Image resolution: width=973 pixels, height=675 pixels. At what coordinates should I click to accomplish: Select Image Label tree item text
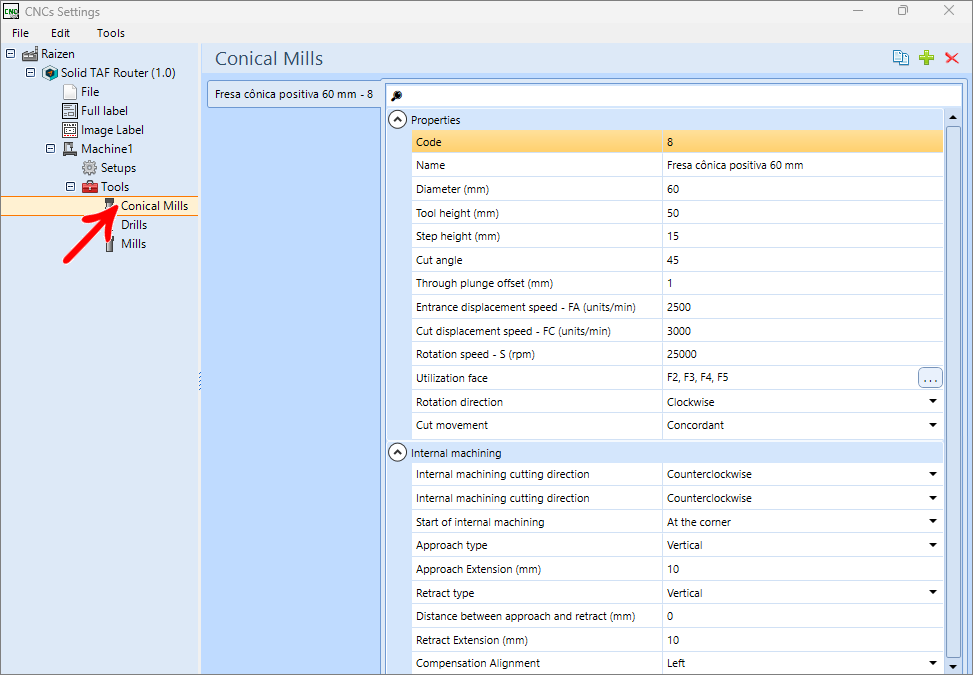coord(112,130)
